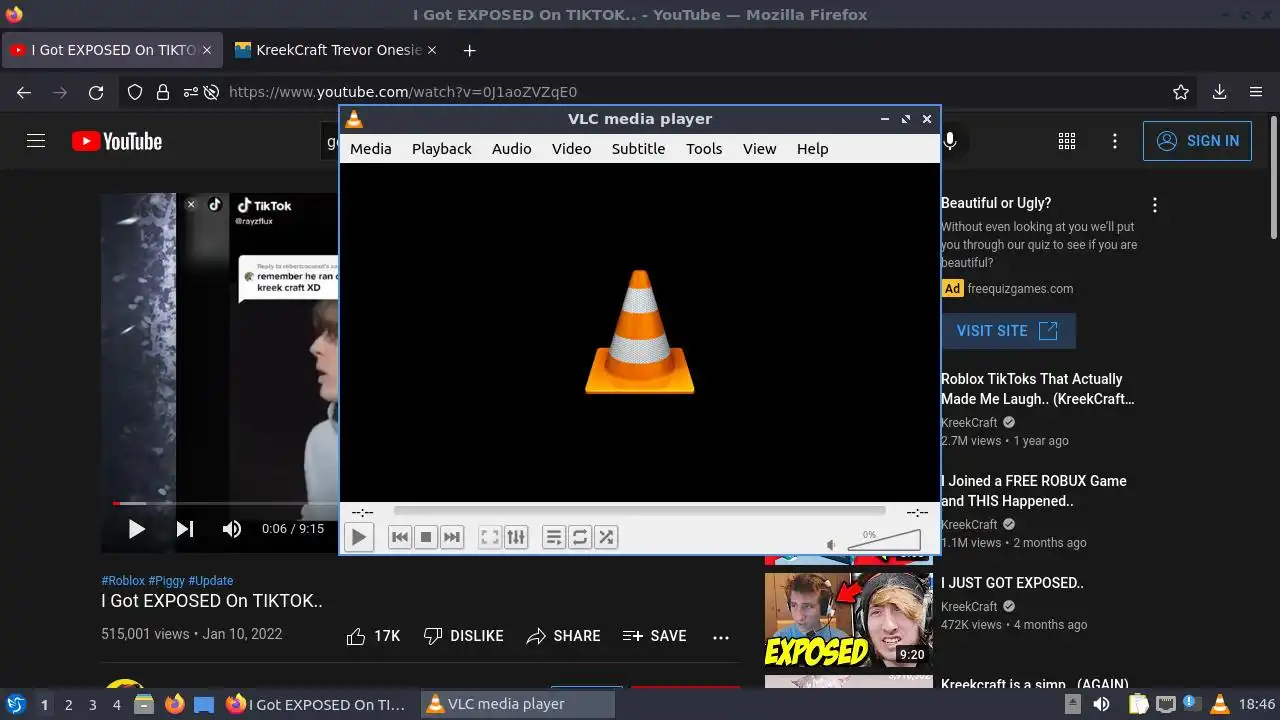The image size is (1280, 720).
Task: Open VLC Help menu
Action: tap(812, 148)
